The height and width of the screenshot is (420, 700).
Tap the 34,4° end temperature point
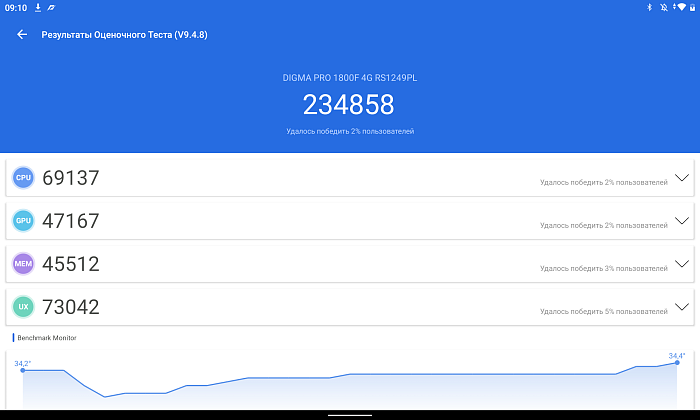(677, 362)
